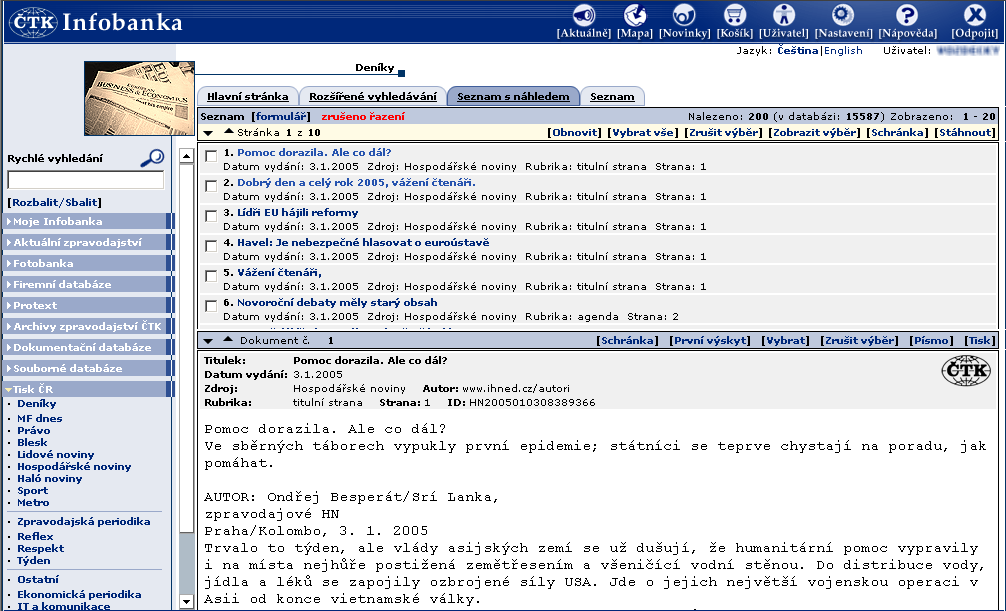Open Nastavení gear icon
1006x611 pixels.
pos(843,15)
